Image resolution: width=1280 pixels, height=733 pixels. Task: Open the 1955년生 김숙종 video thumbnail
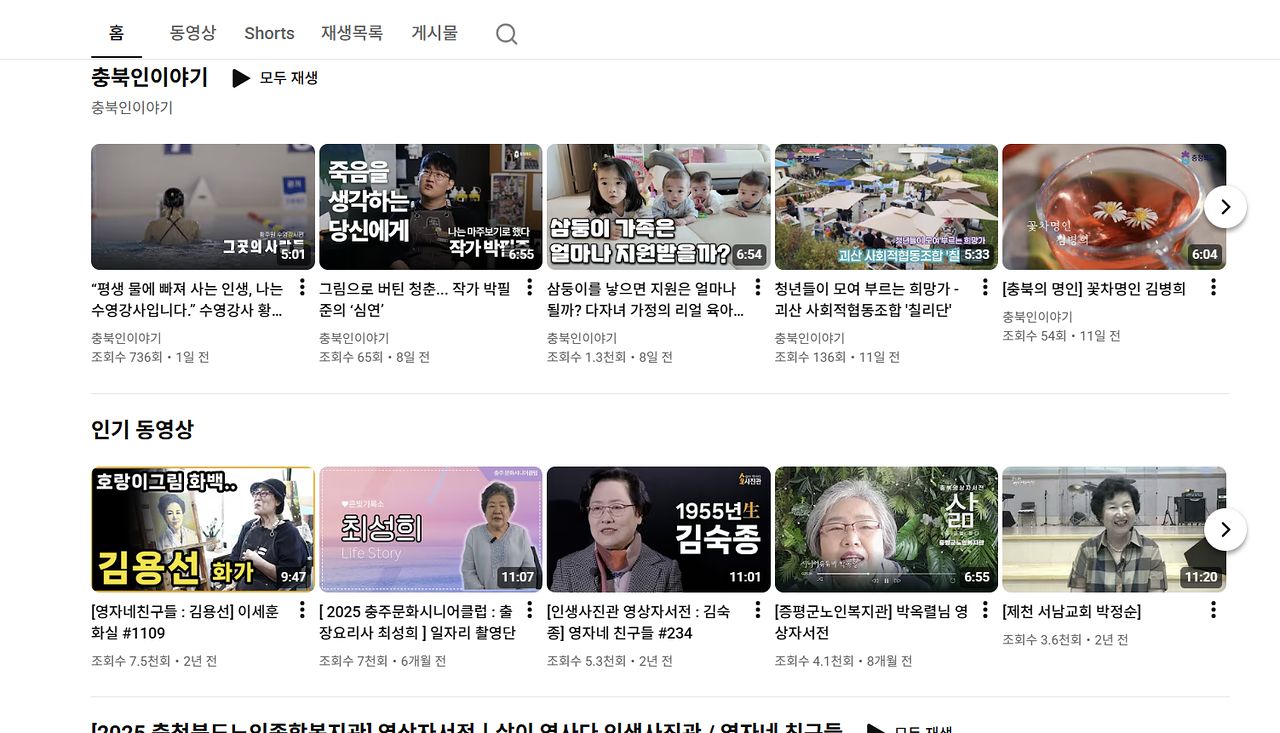tap(658, 529)
